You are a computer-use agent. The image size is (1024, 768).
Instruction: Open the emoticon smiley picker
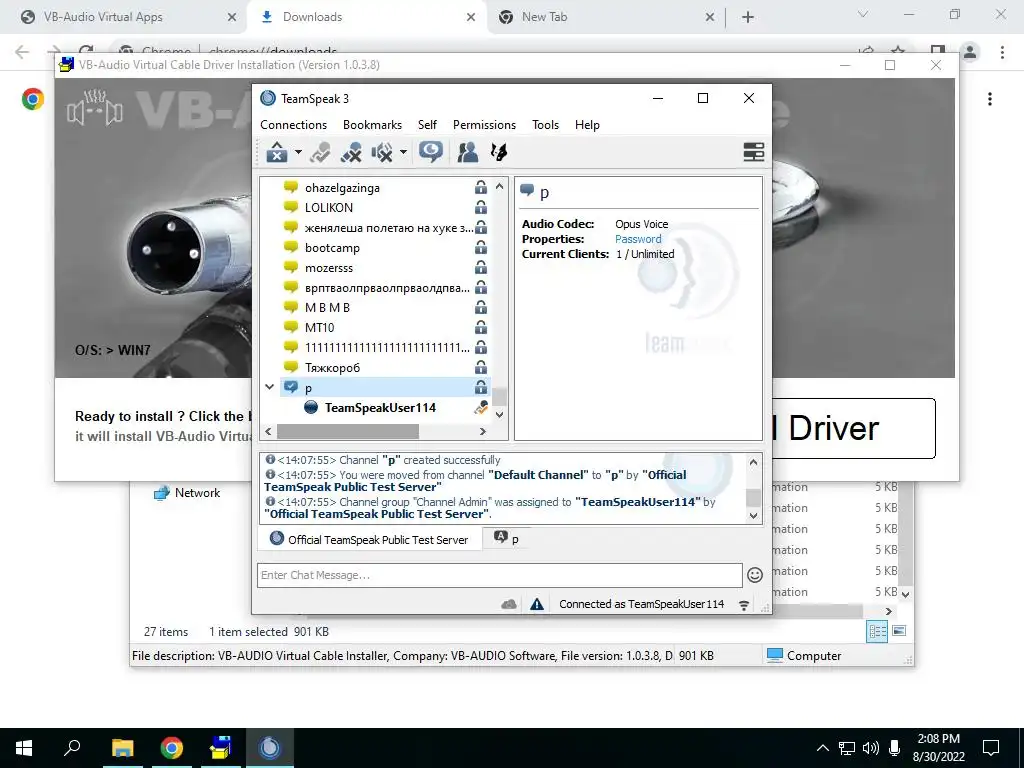click(755, 575)
